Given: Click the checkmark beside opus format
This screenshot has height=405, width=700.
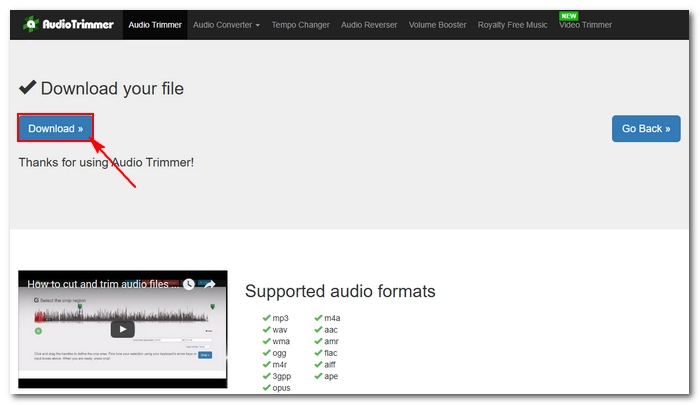Looking at the screenshot, I should click(x=266, y=388).
